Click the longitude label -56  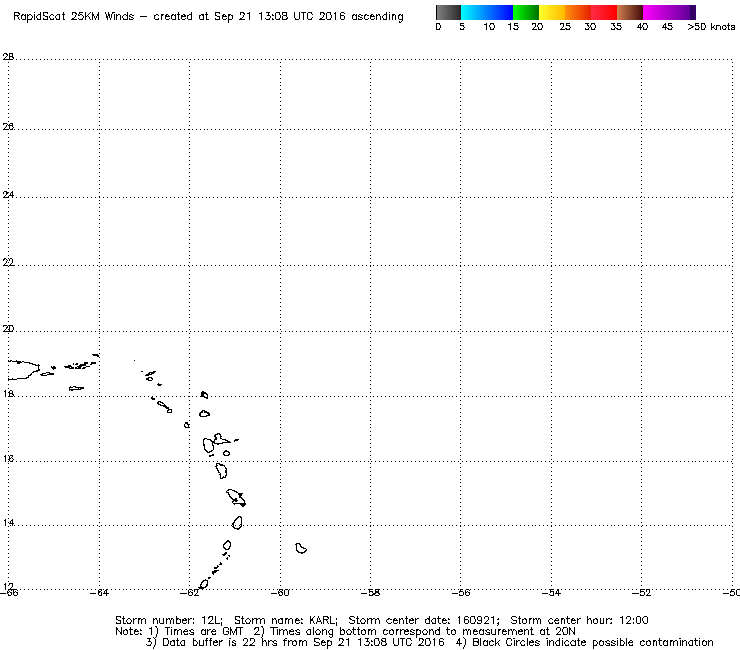click(x=461, y=593)
